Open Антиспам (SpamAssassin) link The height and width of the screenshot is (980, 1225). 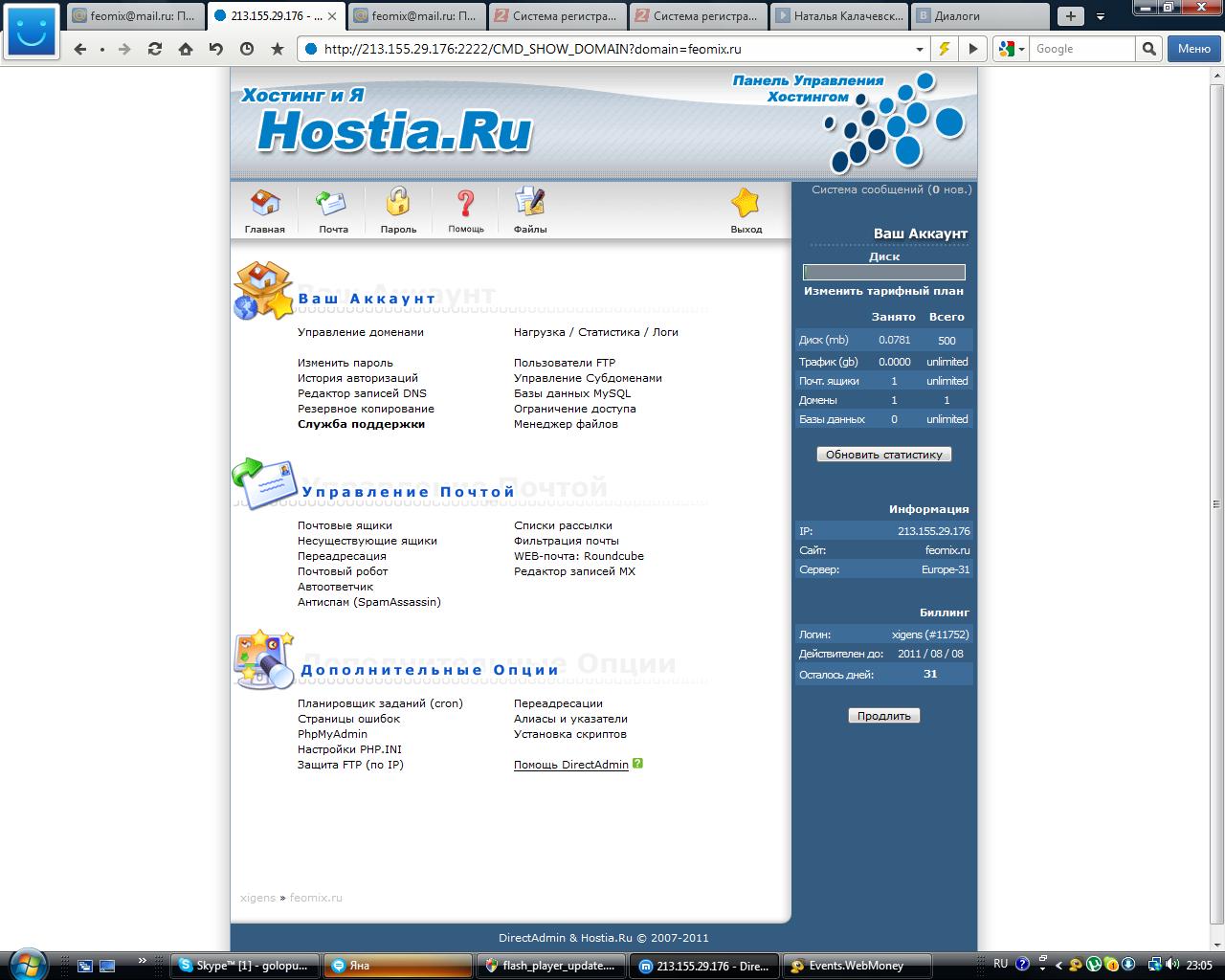click(369, 602)
